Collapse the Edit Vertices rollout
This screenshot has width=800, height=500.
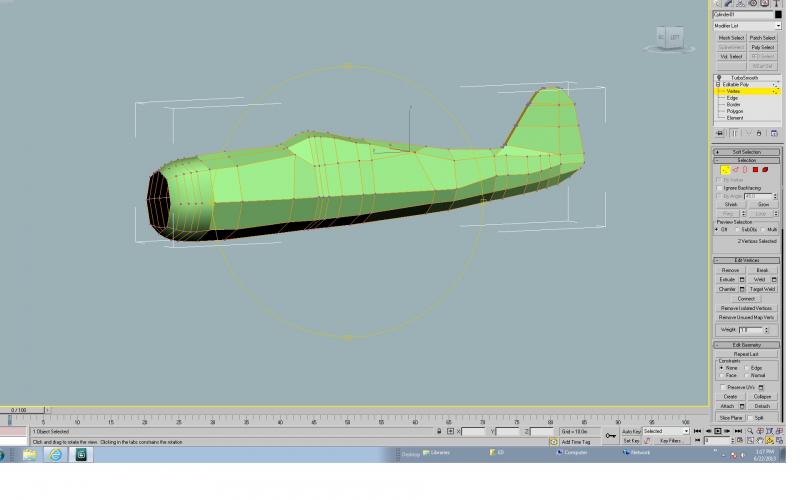point(746,261)
